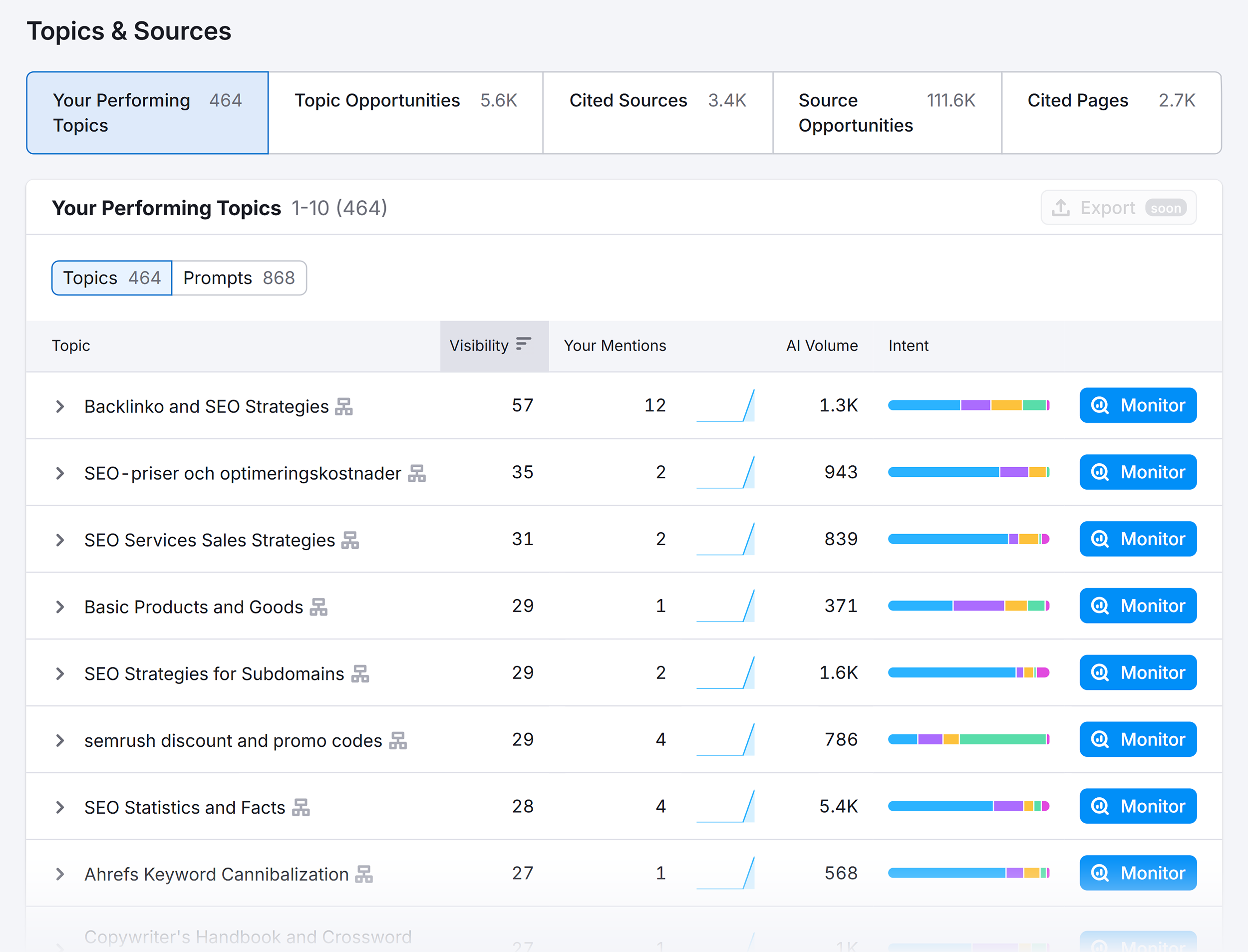
Task: Click the hierarchy icon beside Ahrefs Keyword Cannibalization
Action: click(365, 874)
